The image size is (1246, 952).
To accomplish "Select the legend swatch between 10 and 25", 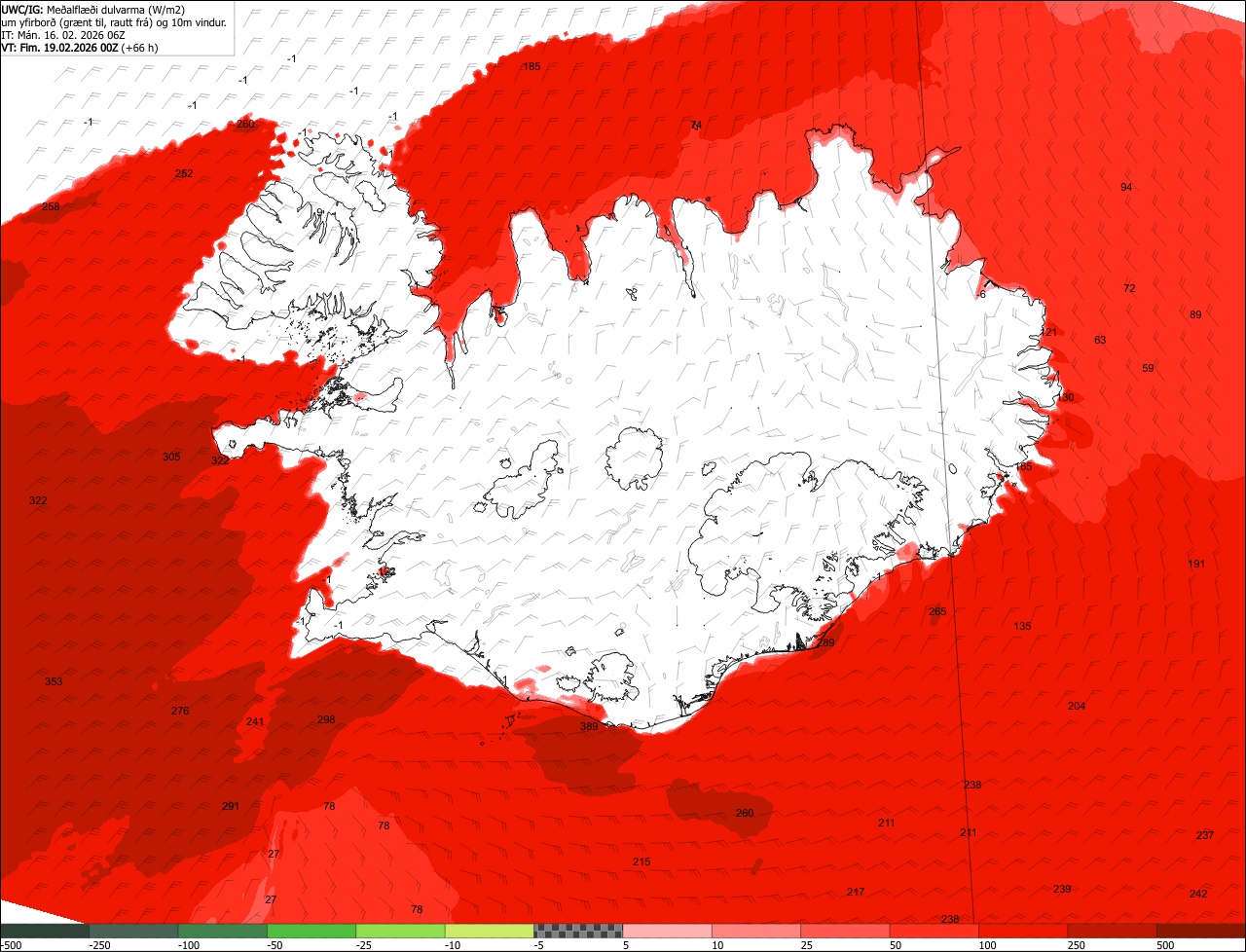I will pos(756,931).
